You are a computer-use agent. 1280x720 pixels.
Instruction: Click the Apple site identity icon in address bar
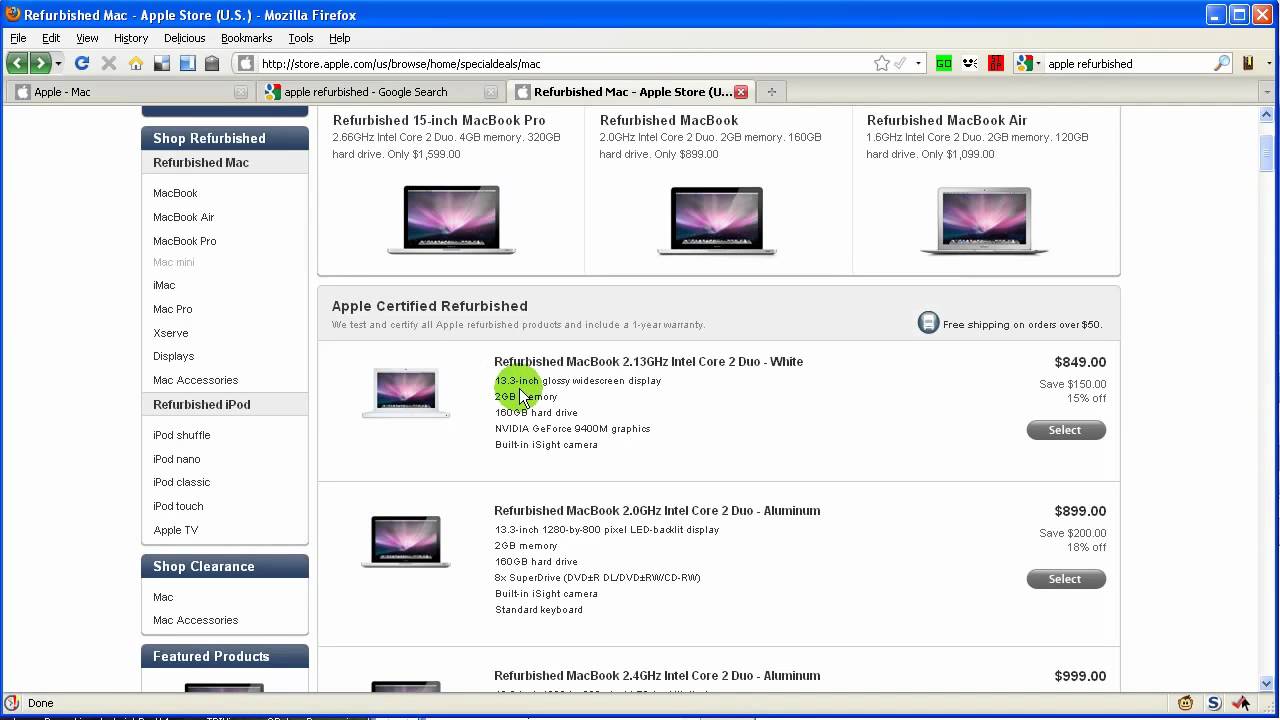(246, 63)
